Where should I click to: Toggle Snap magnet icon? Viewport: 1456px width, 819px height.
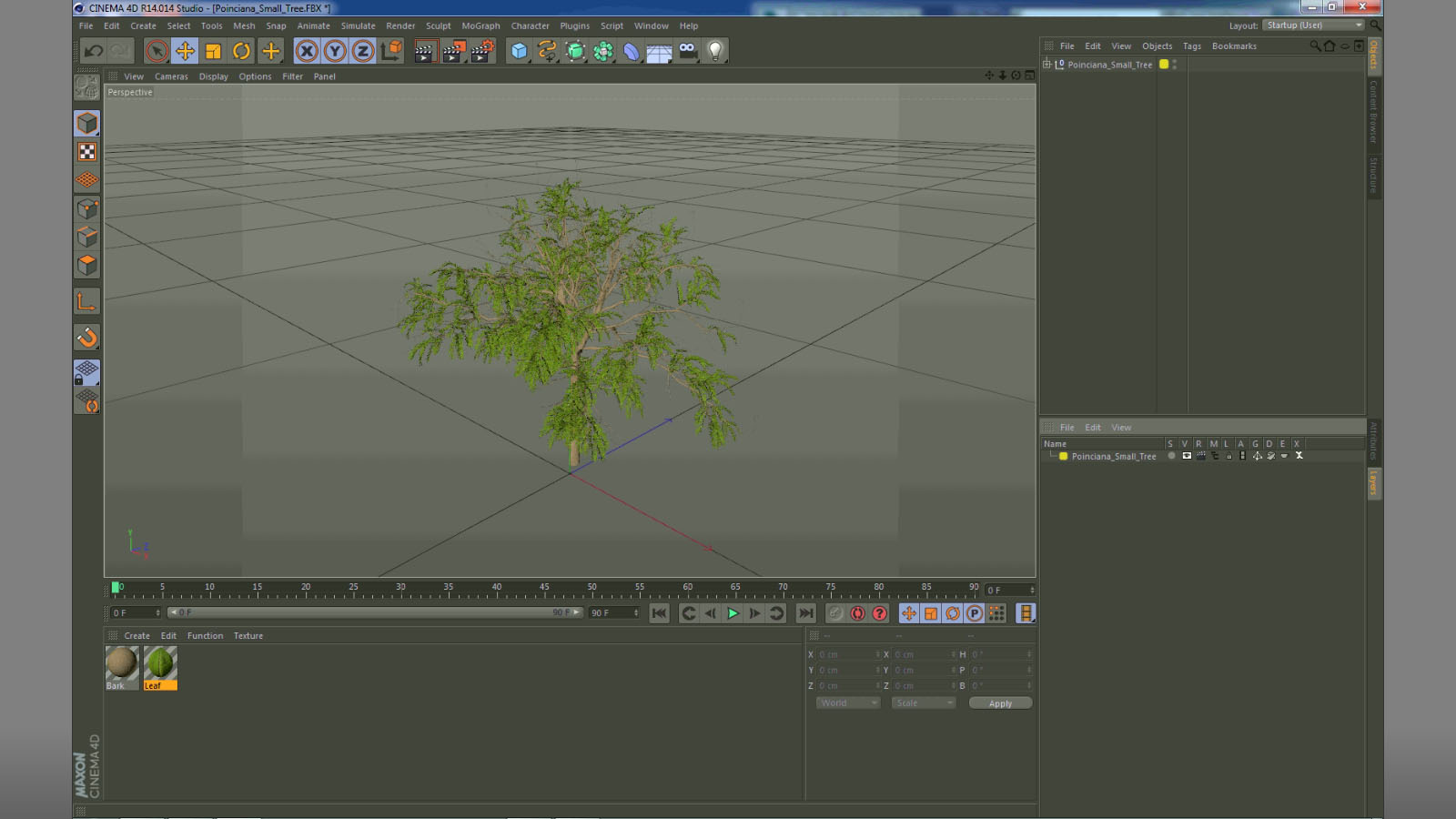click(x=87, y=338)
